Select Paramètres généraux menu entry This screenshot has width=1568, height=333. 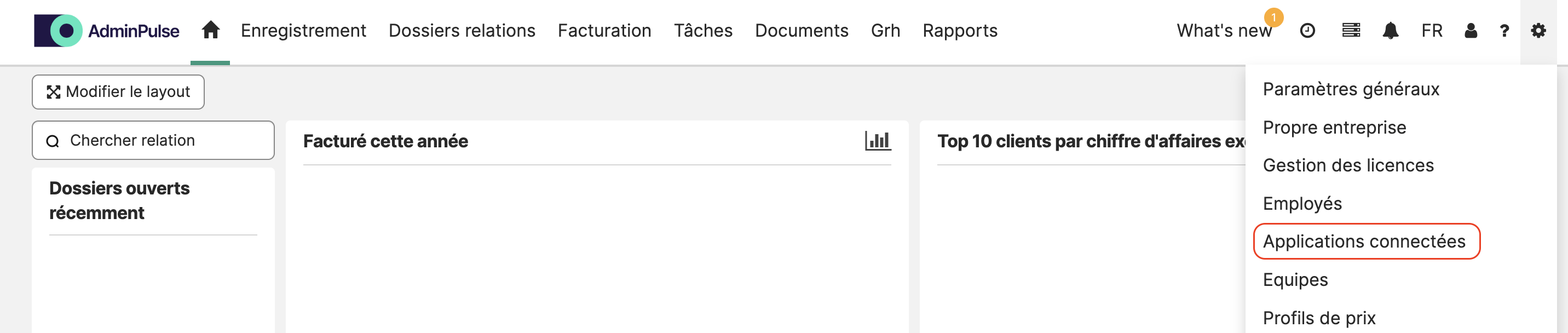point(1350,89)
